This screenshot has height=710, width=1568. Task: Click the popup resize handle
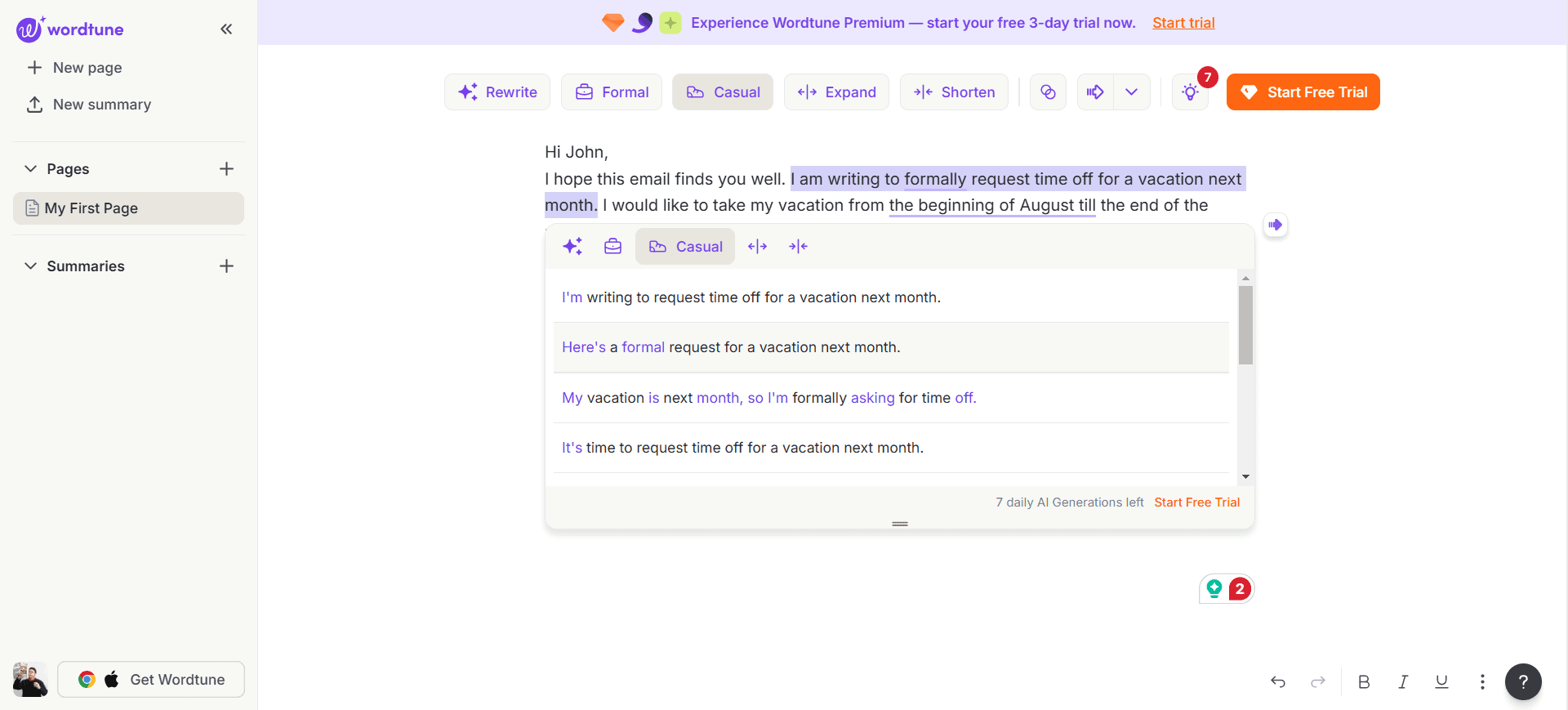pyautogui.click(x=900, y=524)
